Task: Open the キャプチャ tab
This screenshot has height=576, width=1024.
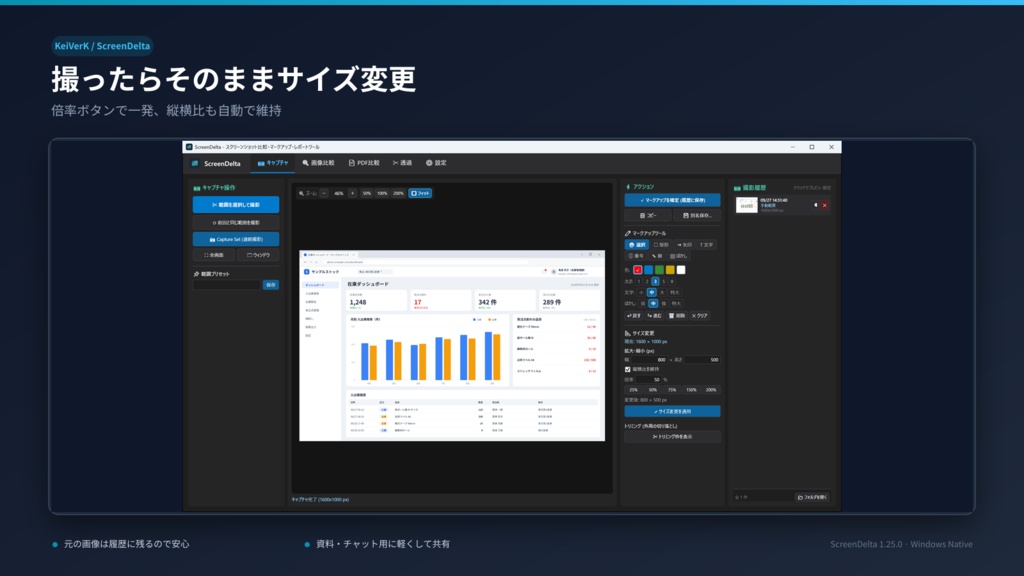Action: [x=273, y=163]
